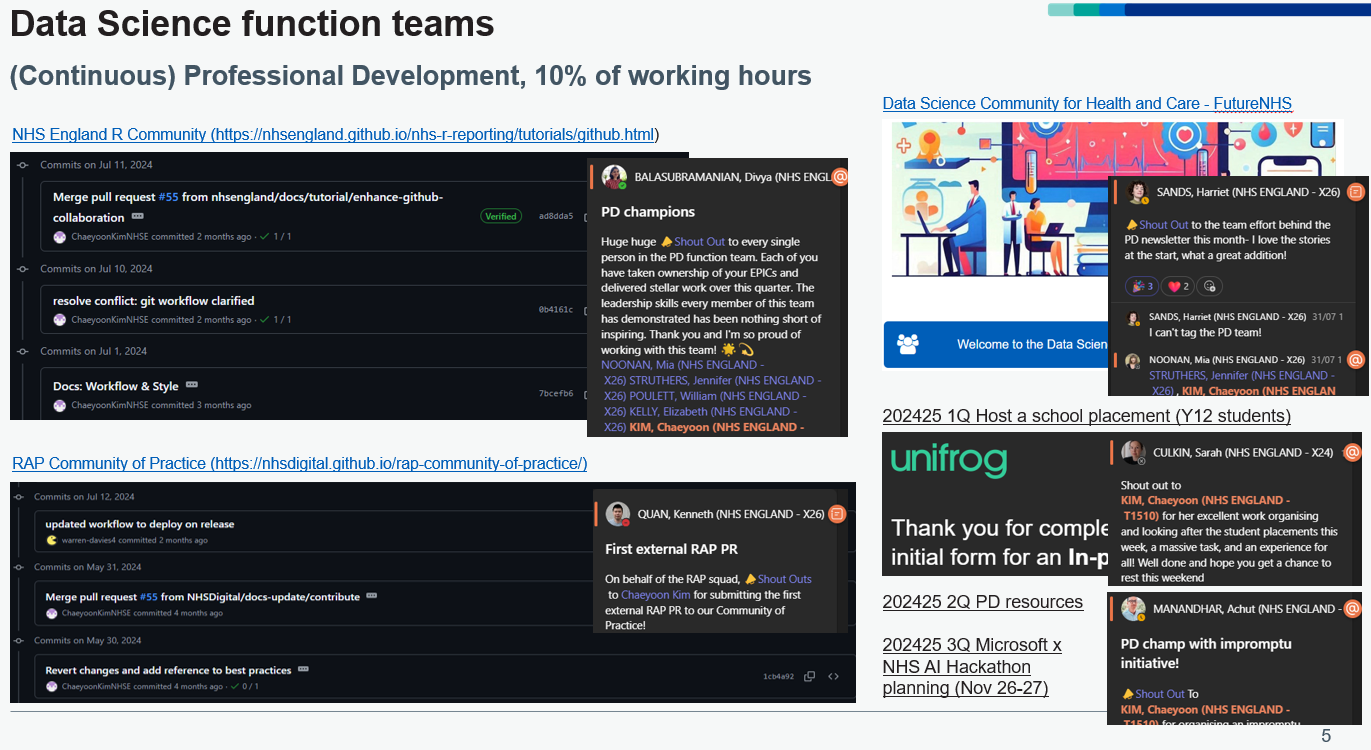
Task: Click the commit node icon for Jul 11, 2024
Action: [x=22, y=165]
